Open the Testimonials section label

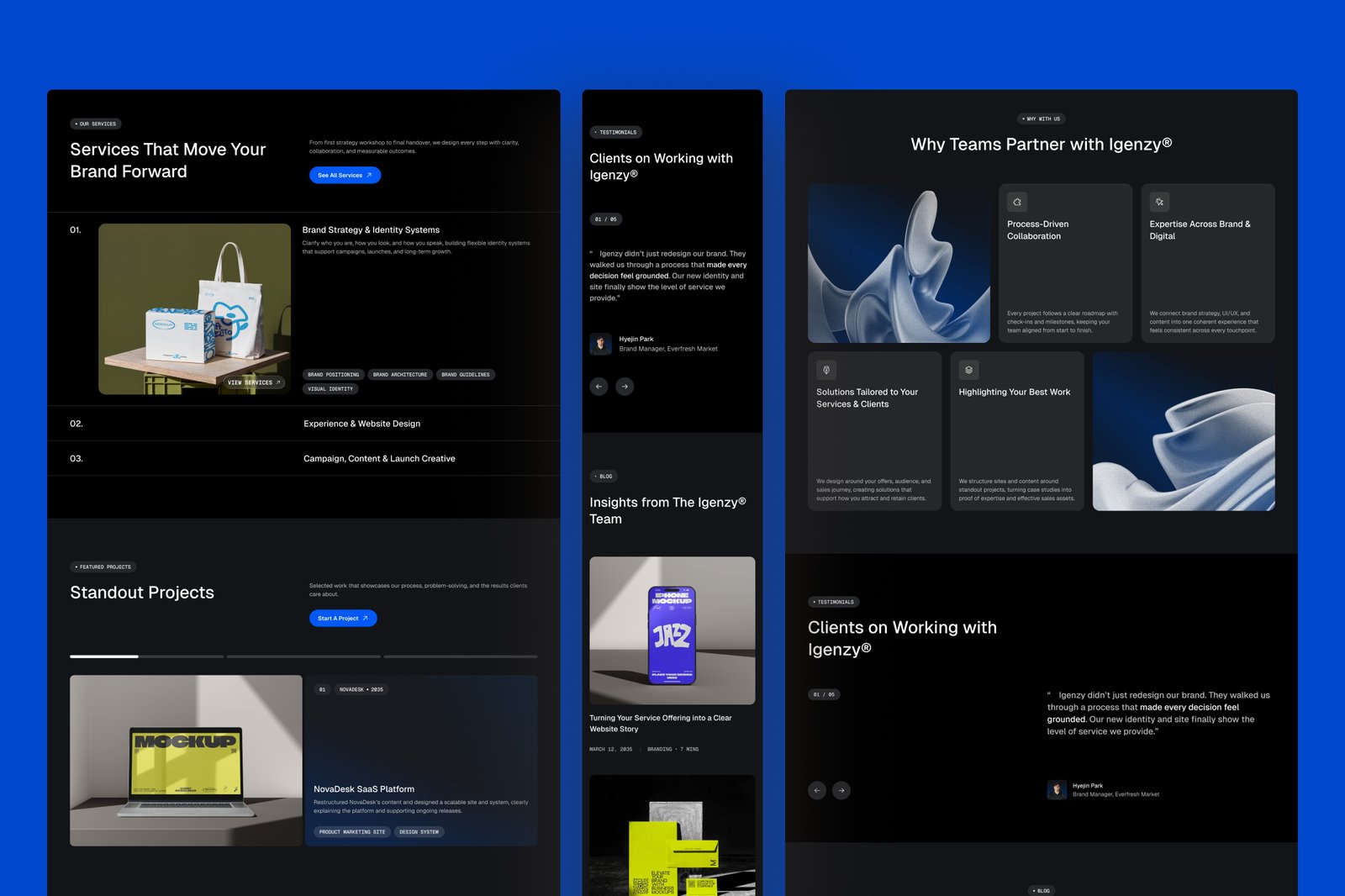click(x=614, y=132)
